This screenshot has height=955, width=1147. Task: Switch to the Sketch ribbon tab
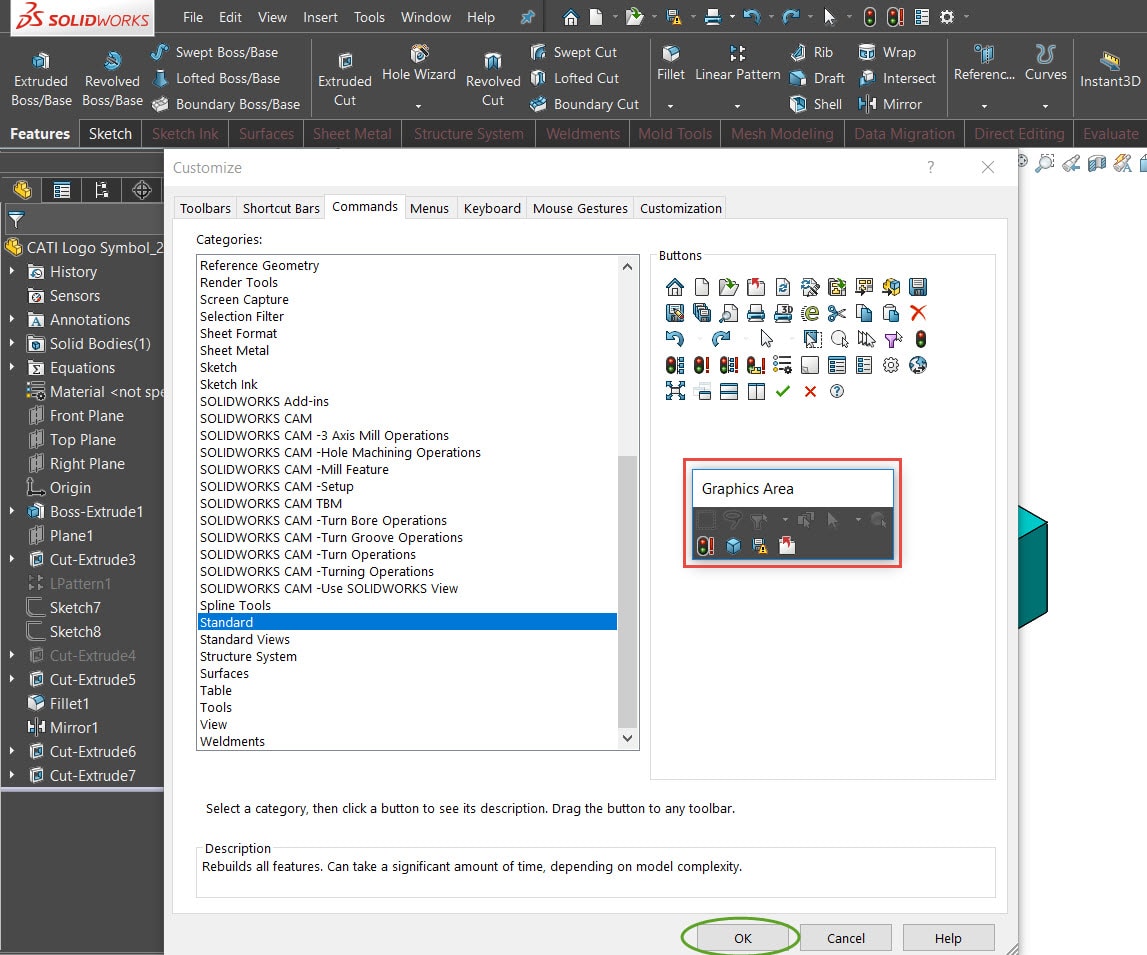[x=110, y=134]
